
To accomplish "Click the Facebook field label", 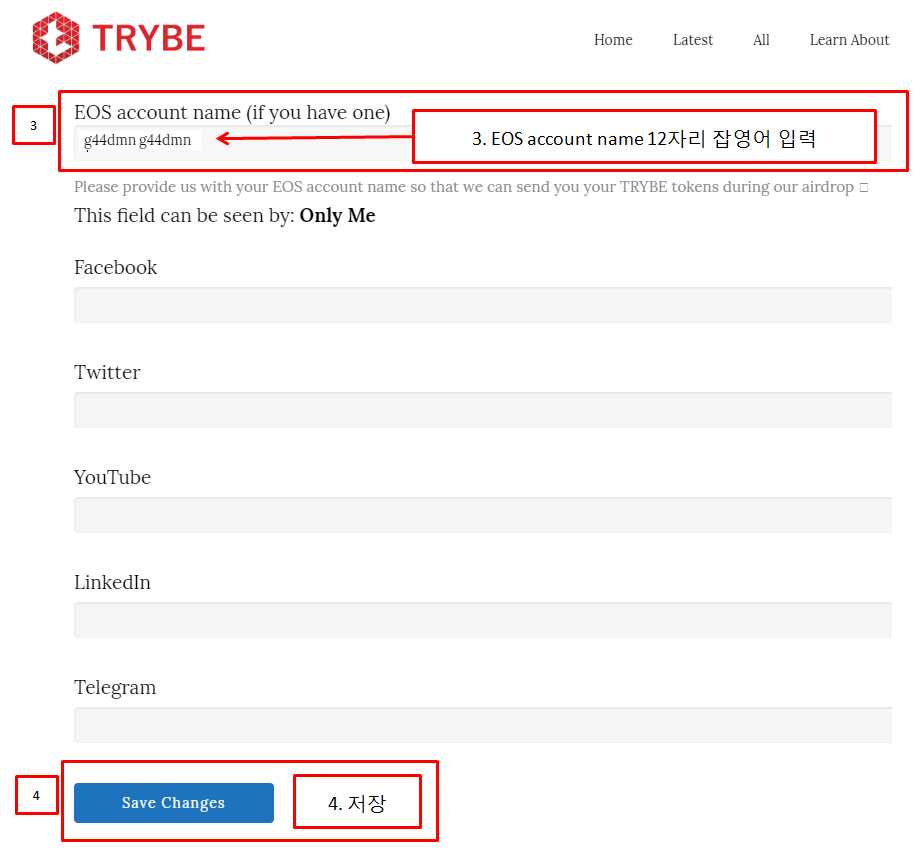I will point(115,267).
